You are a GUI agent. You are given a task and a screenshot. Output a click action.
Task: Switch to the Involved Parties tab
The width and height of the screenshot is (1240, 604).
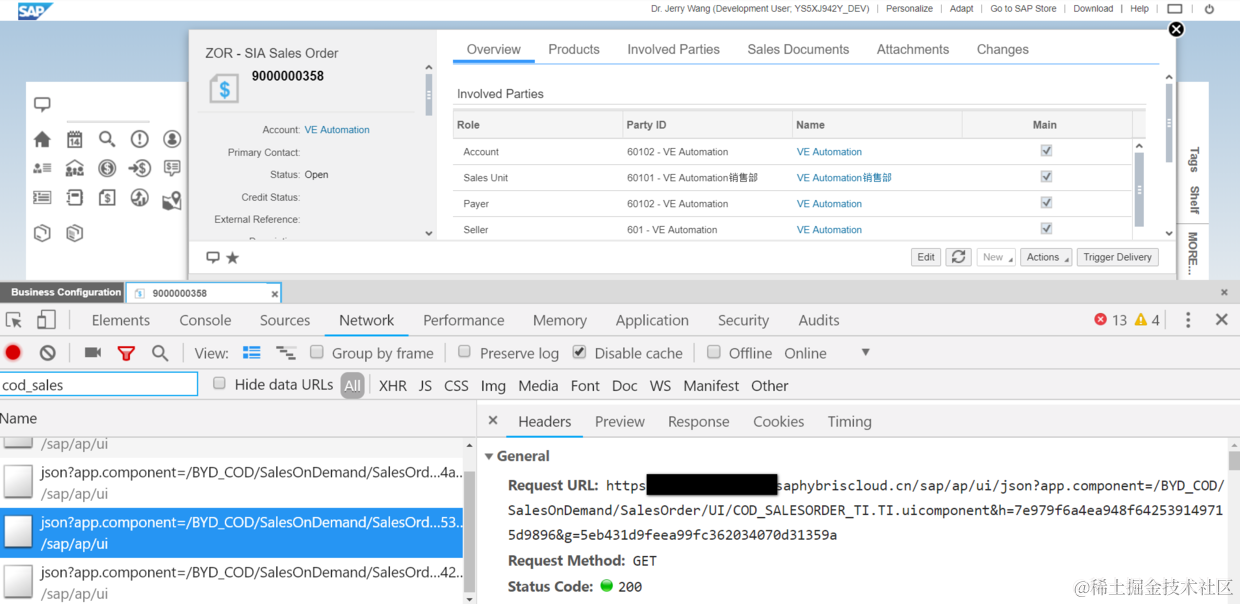click(673, 49)
